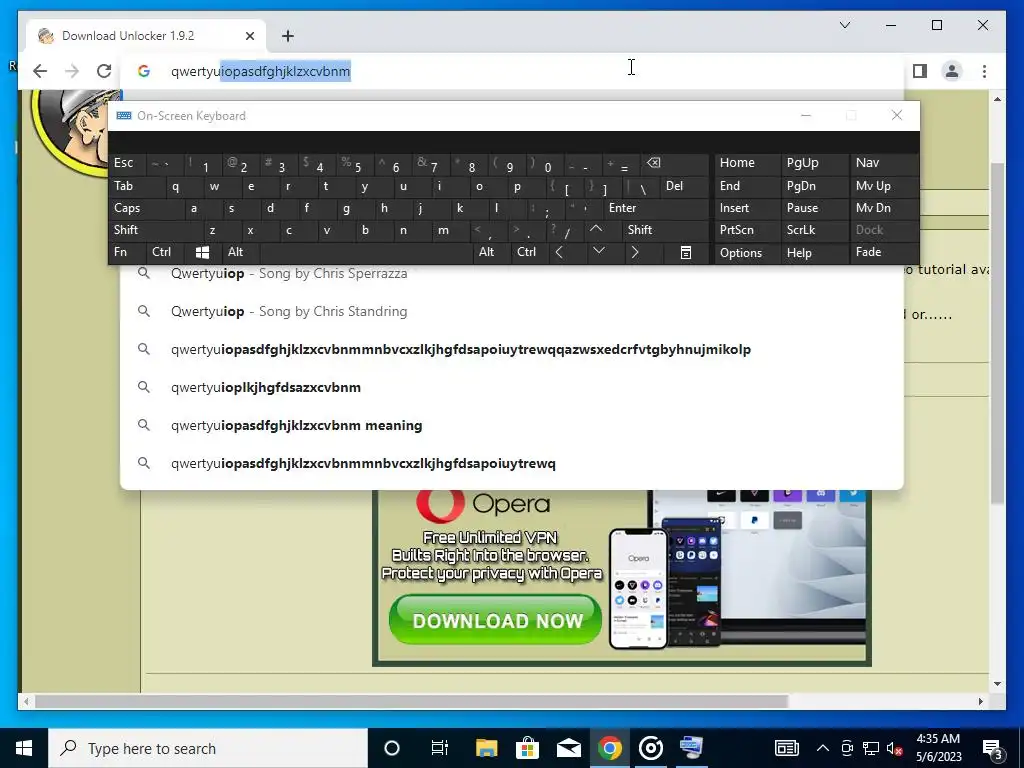
Task: Open a new tab with the plus button
Action: click(x=288, y=36)
